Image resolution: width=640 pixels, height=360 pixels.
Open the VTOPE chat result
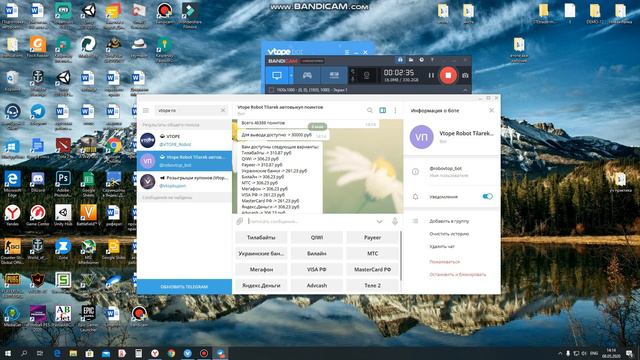point(184,140)
